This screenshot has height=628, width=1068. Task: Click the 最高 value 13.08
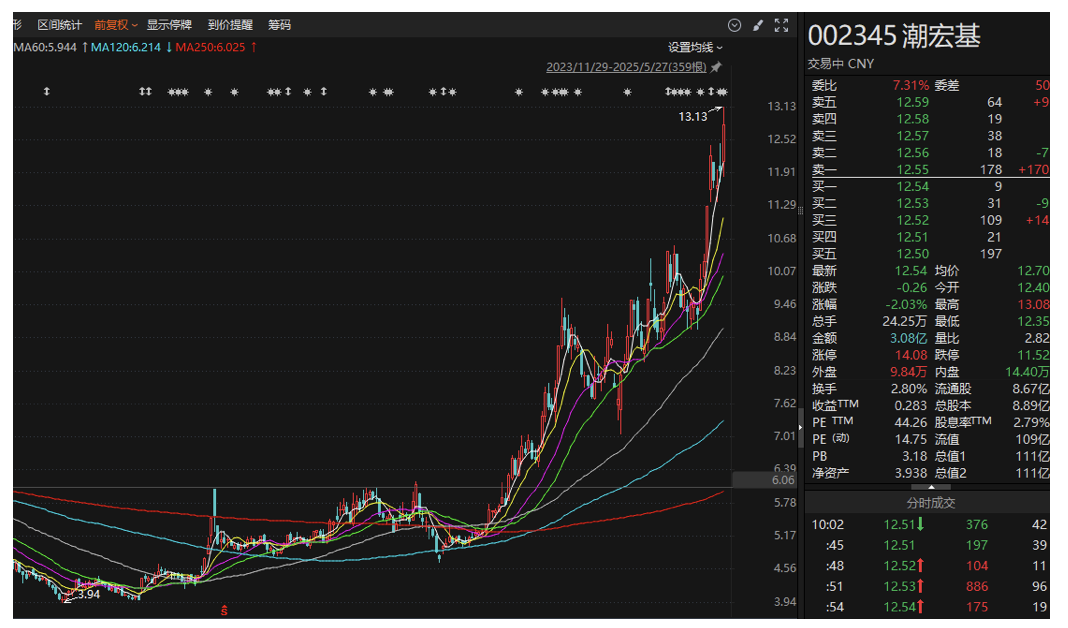coord(1033,304)
